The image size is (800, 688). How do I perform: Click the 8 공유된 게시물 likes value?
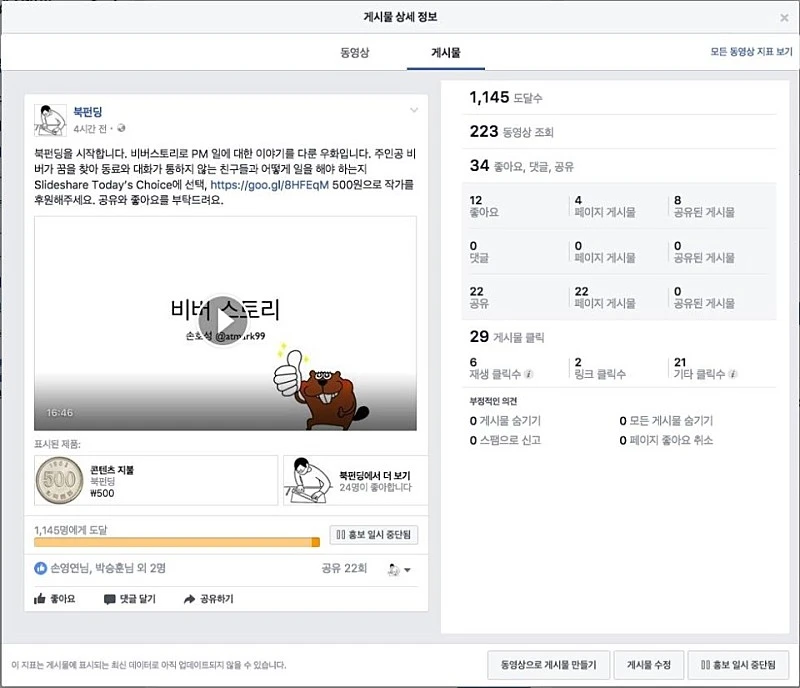coord(704,206)
